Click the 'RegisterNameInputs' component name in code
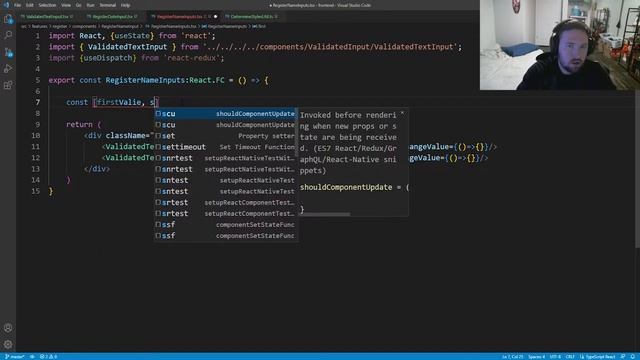 [146, 80]
